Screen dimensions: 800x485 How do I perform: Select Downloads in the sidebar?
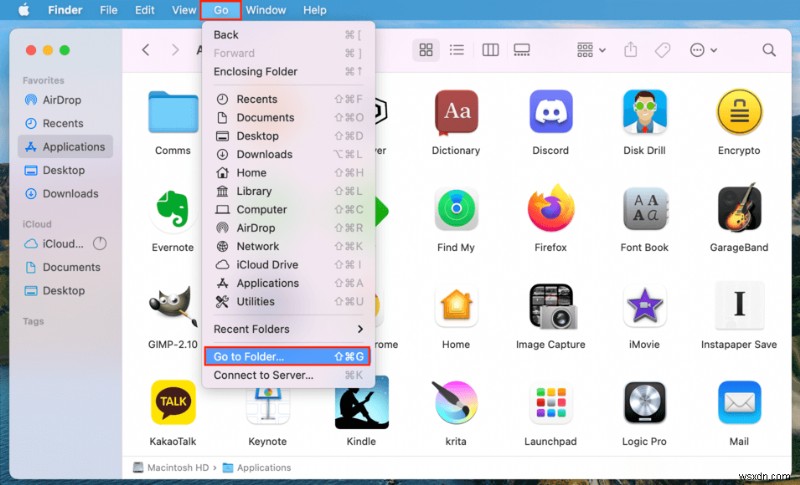pos(65,194)
